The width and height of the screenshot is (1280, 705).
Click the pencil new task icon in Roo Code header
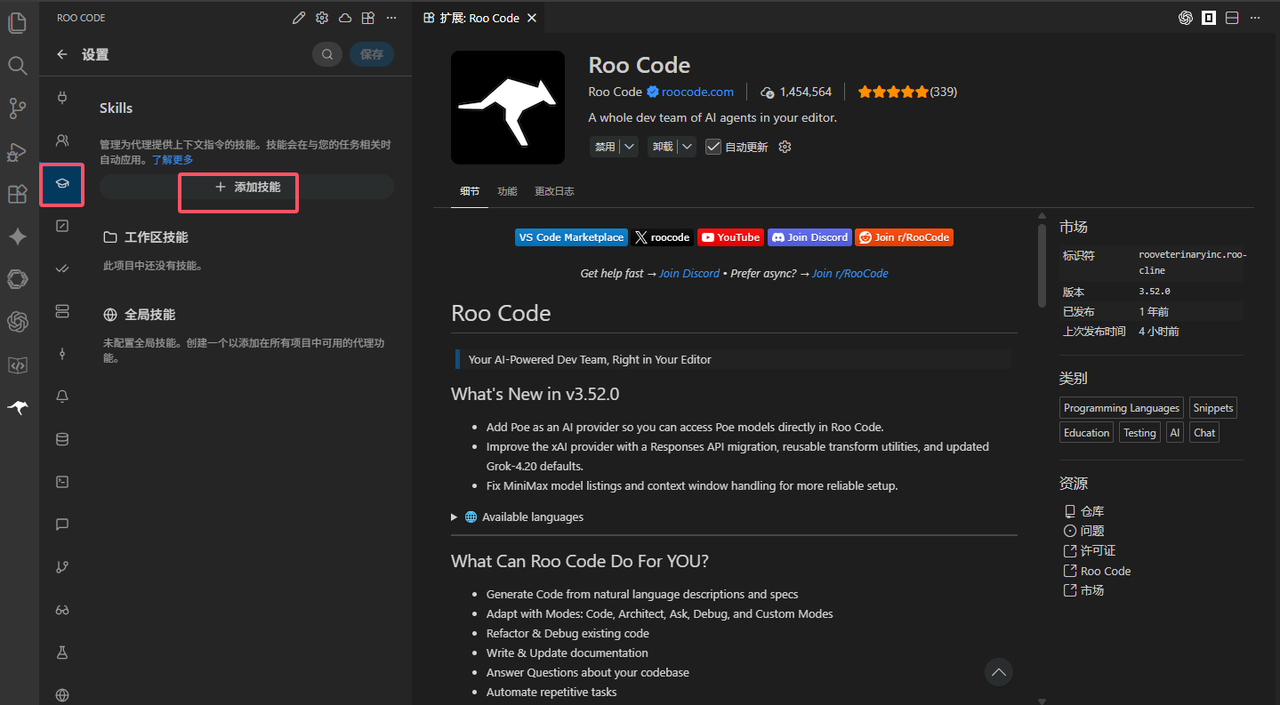(x=298, y=18)
